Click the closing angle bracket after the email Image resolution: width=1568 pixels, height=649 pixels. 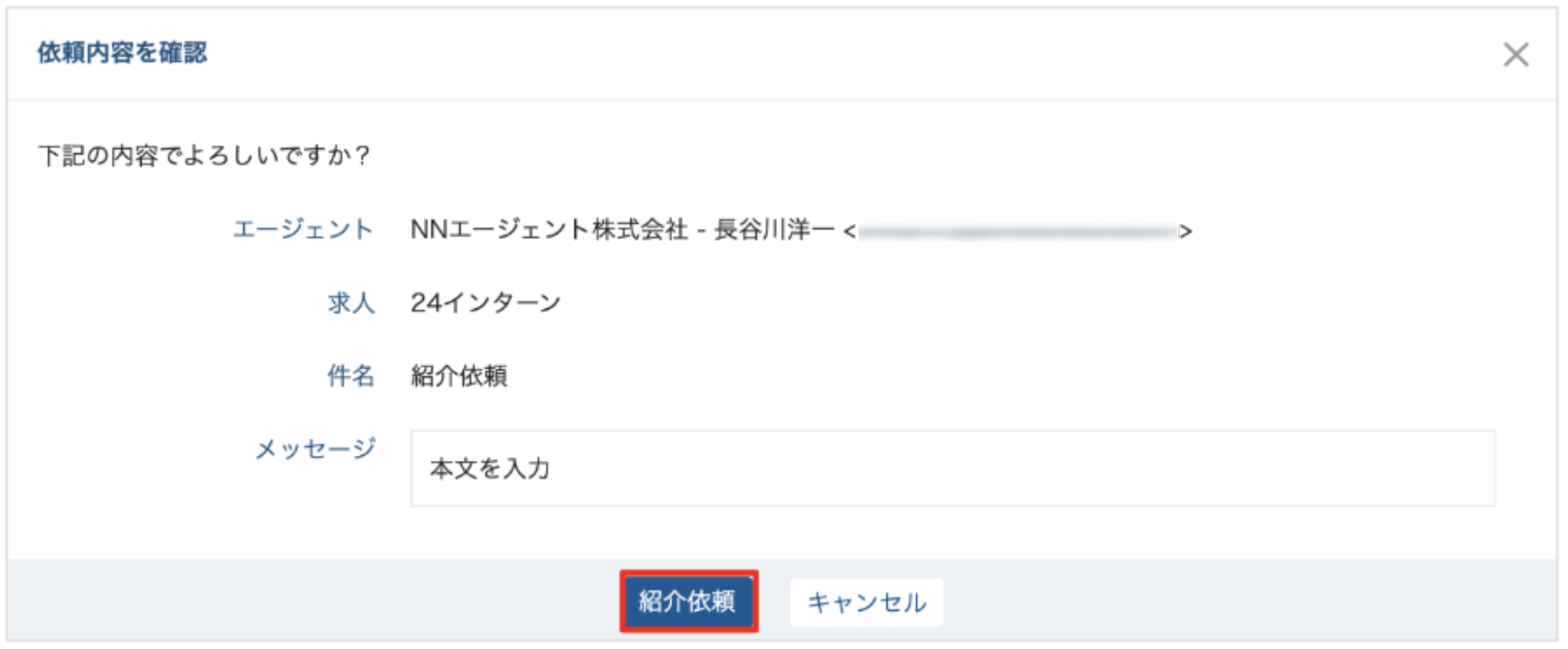point(1186,230)
